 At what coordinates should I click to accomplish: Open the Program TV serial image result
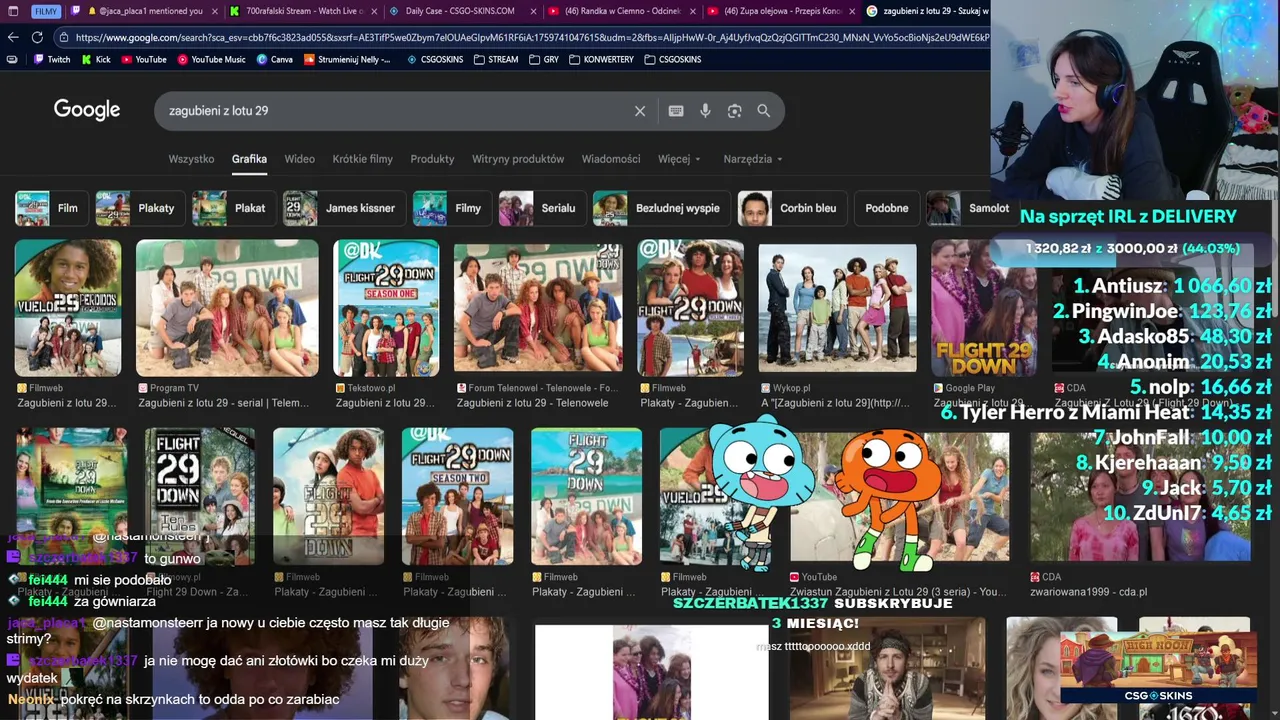[x=227, y=308]
